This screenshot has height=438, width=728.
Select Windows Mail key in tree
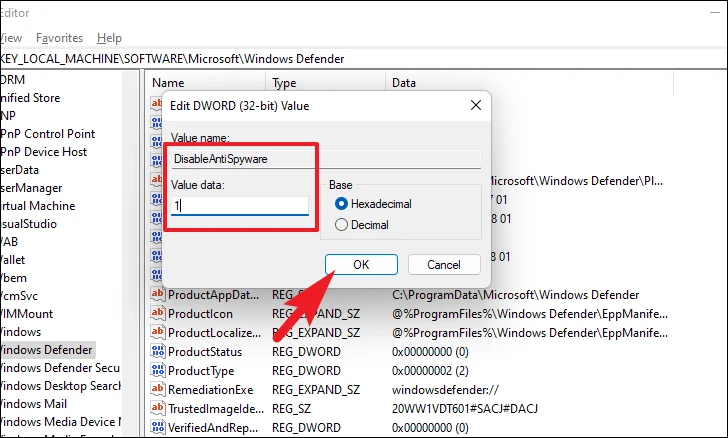(33, 404)
